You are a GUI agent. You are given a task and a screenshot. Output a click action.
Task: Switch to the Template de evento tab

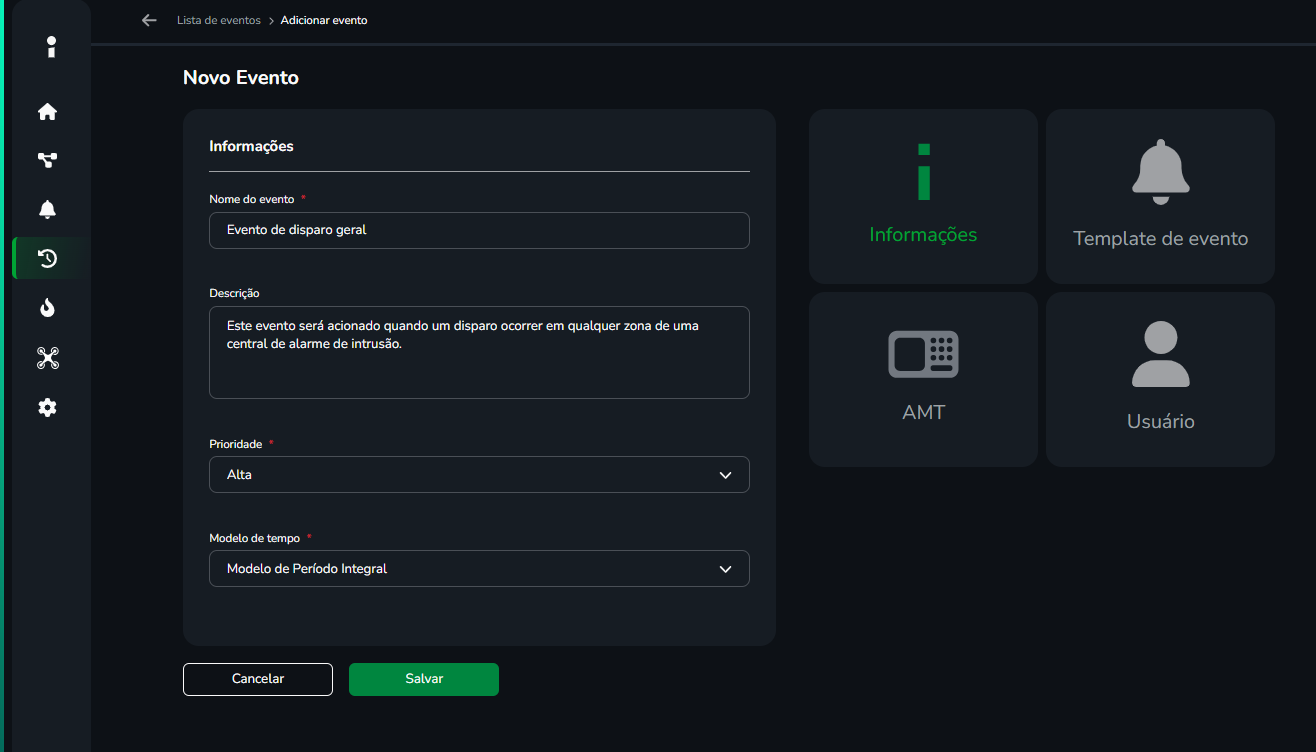pos(1160,196)
